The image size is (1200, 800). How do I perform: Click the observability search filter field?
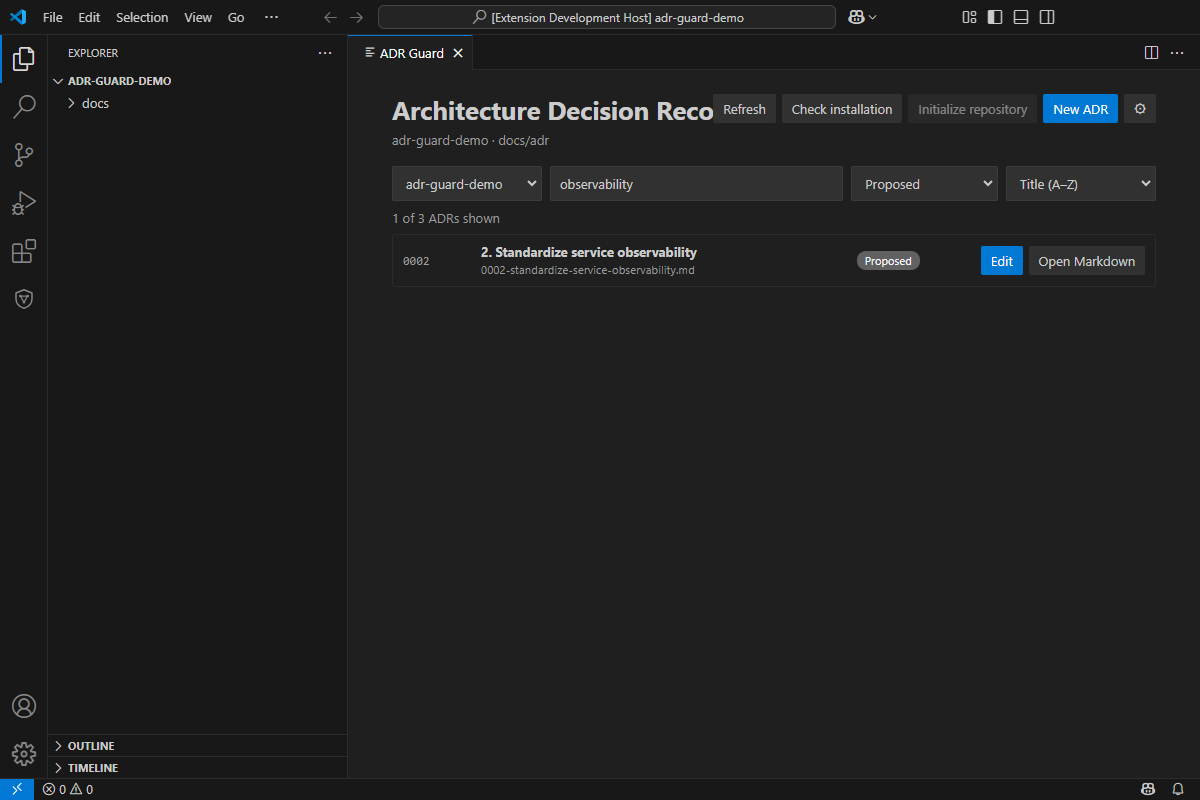(696, 184)
